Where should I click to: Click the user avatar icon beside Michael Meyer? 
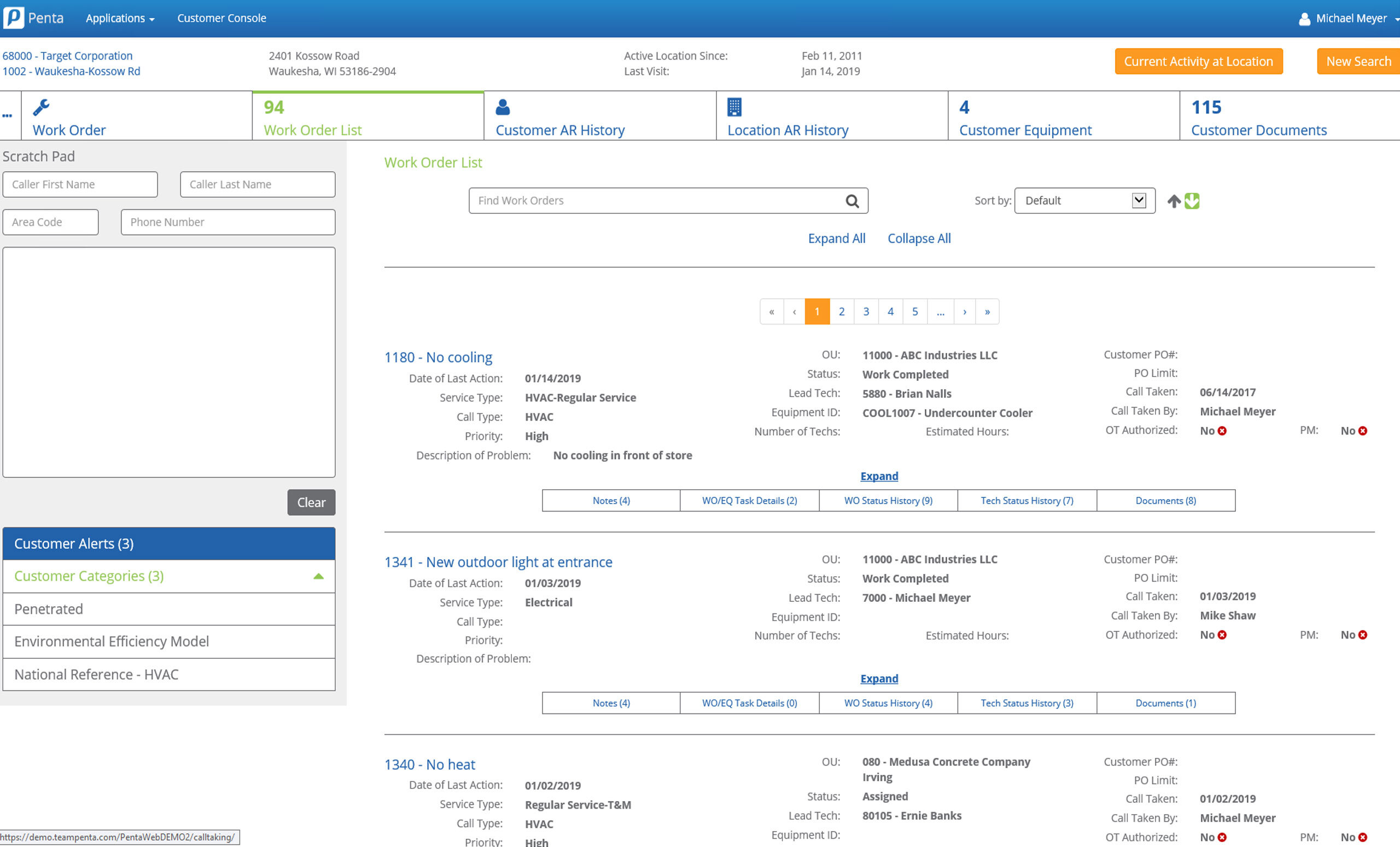[x=1304, y=19]
